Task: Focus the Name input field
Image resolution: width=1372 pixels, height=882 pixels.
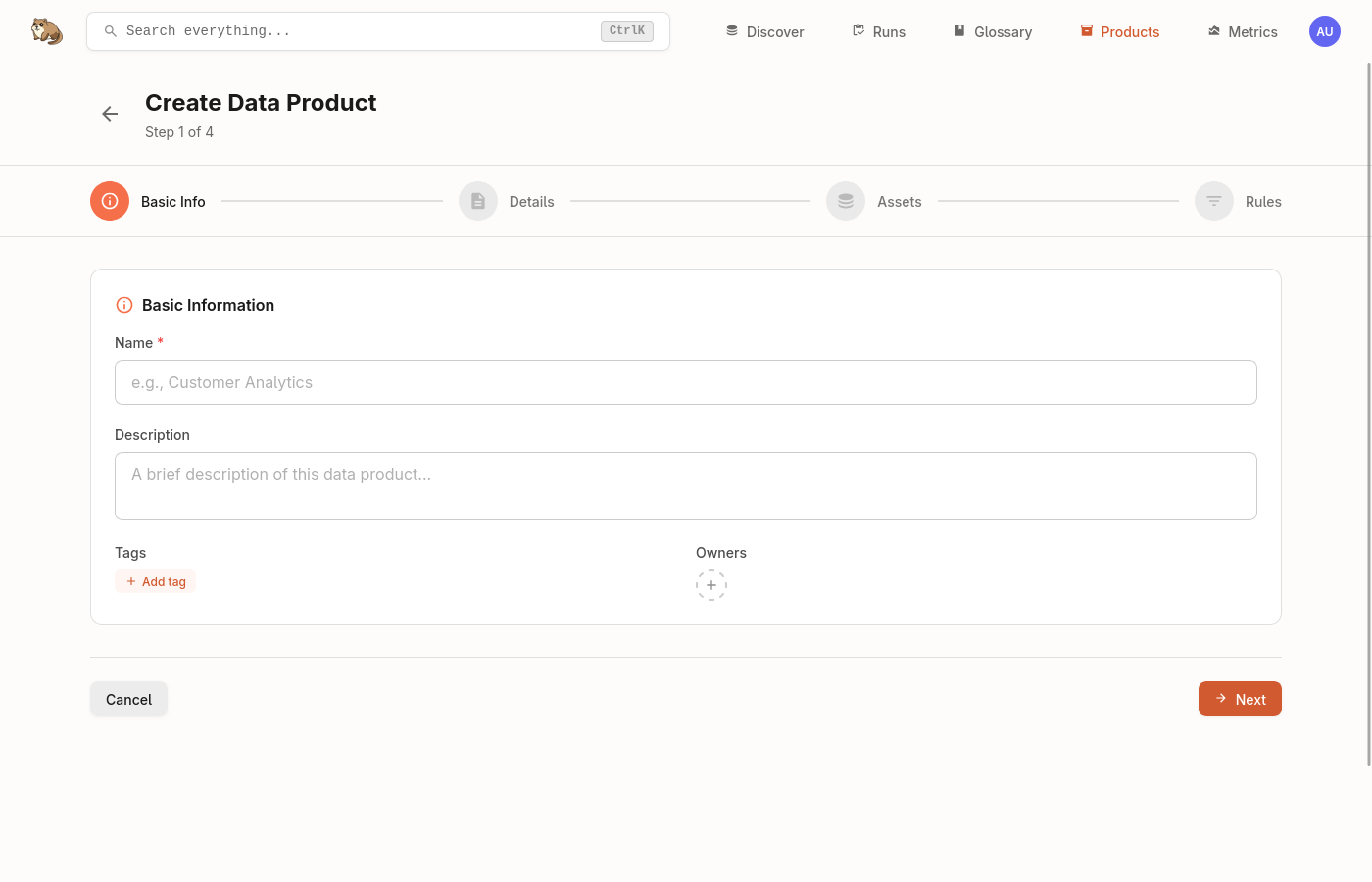Action: tap(686, 382)
